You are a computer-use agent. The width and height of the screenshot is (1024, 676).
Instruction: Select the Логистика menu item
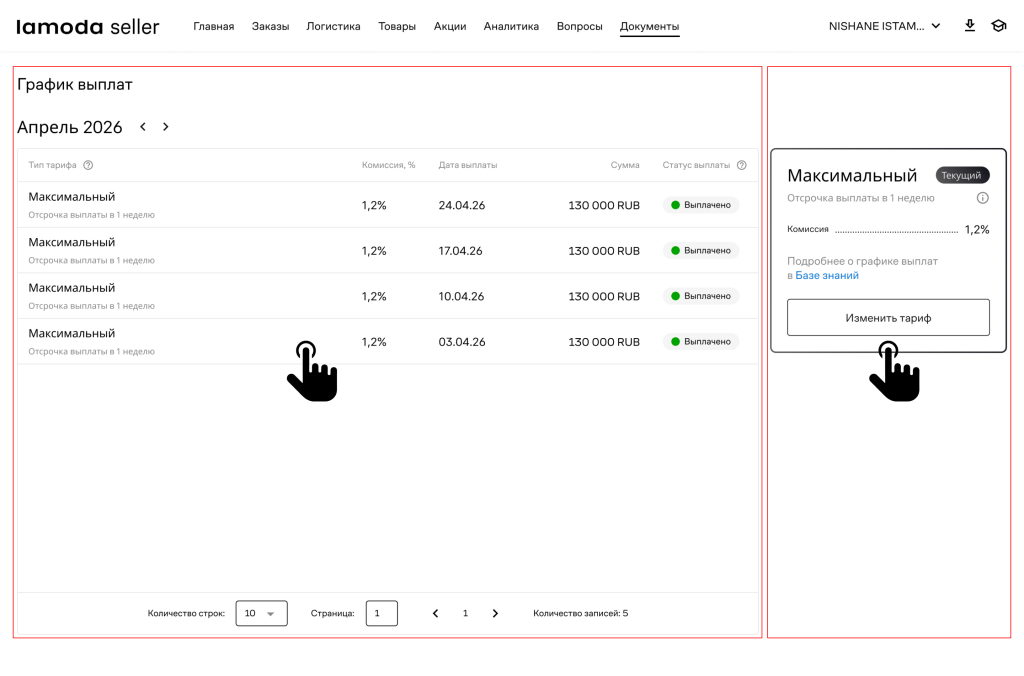pos(333,26)
